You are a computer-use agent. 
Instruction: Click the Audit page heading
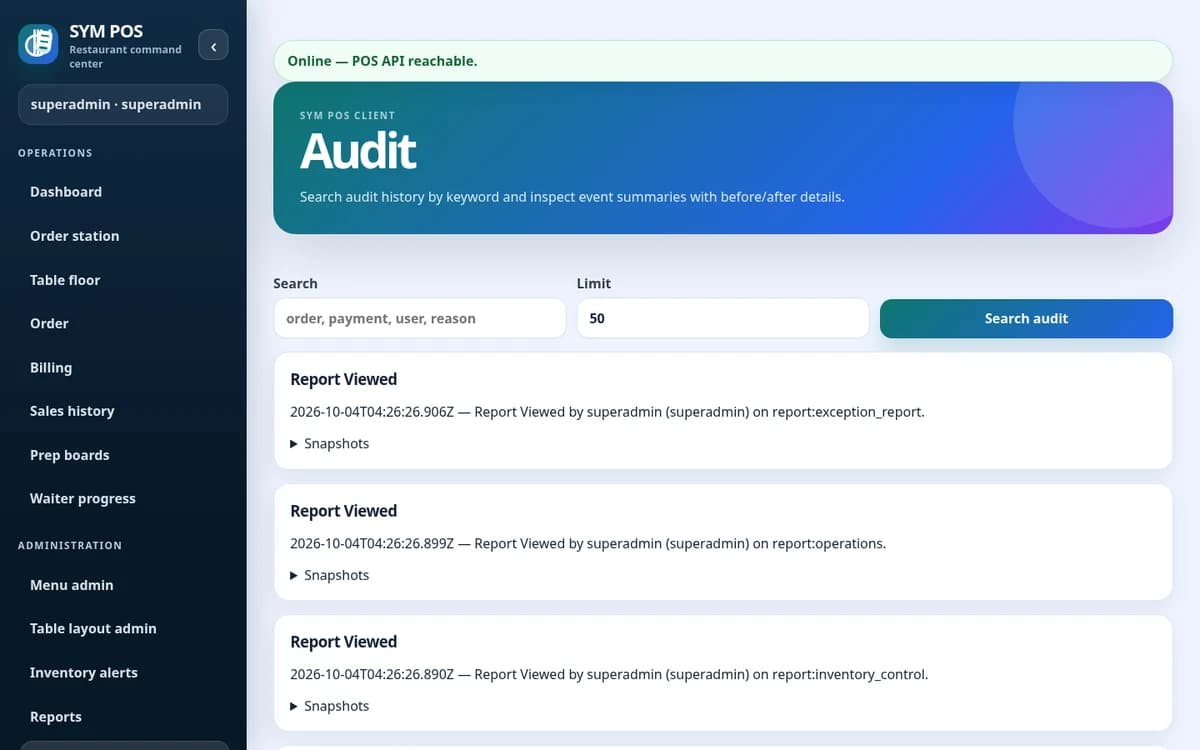[x=358, y=151]
